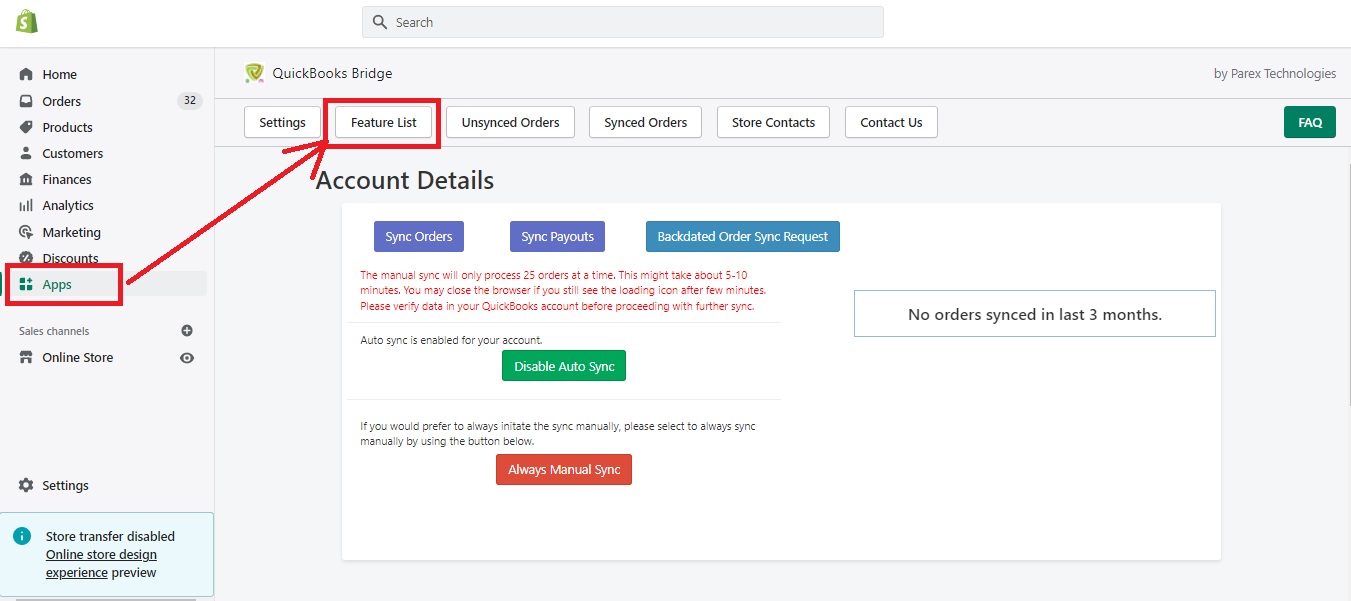Image resolution: width=1351 pixels, height=601 pixels.
Task: Open Online Store sales channel
Action: [x=77, y=357]
